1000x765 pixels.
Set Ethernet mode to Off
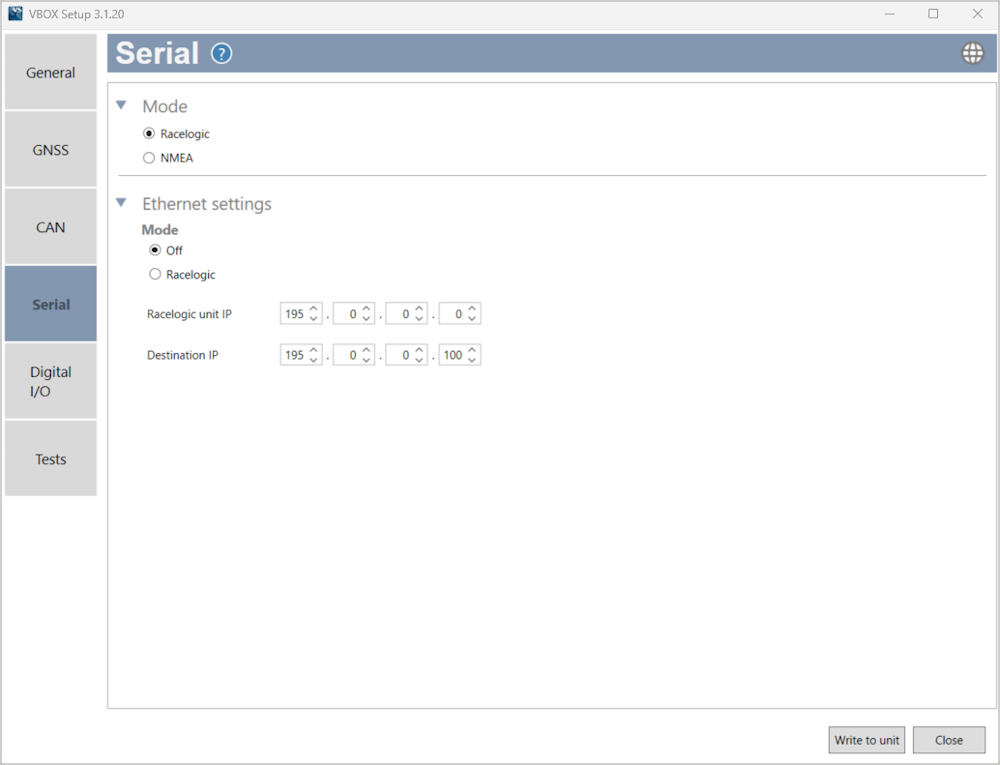coord(155,251)
